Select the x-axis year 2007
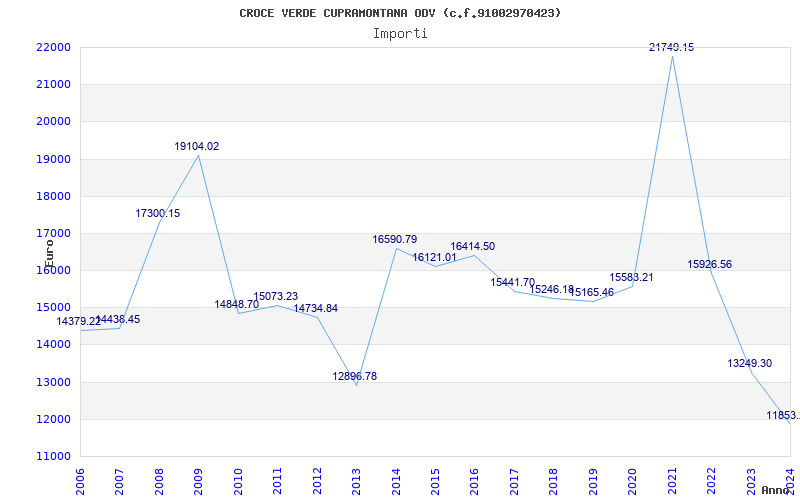Viewport: 800px width, 500px height. pos(119,482)
